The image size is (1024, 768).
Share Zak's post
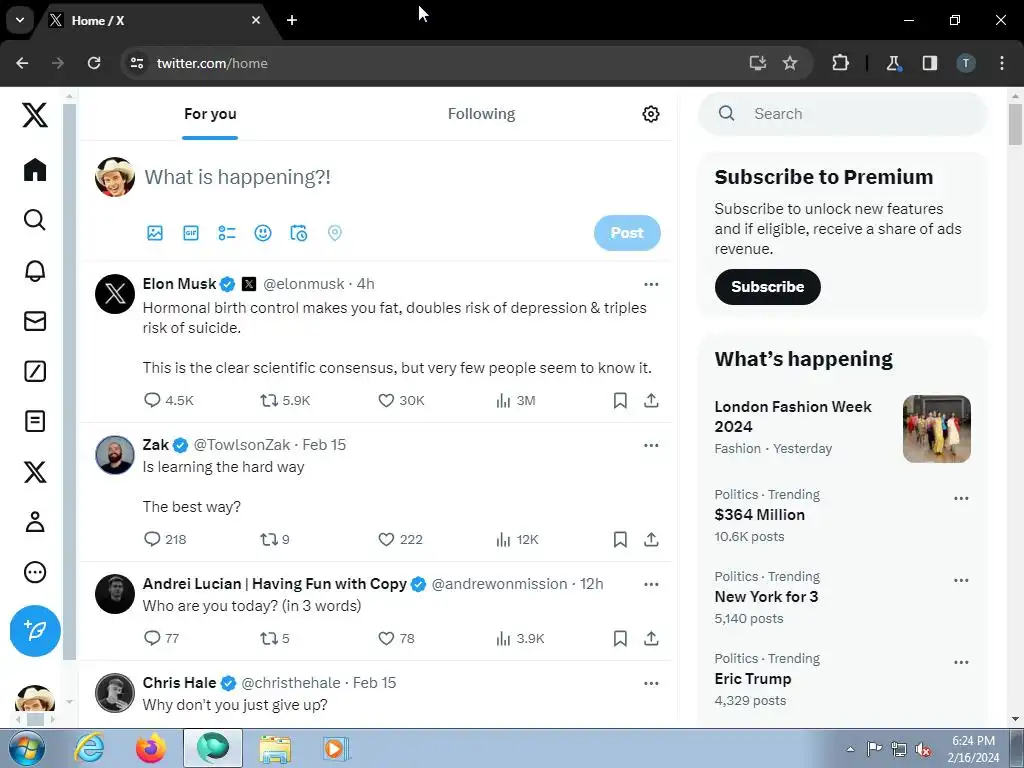(651, 539)
